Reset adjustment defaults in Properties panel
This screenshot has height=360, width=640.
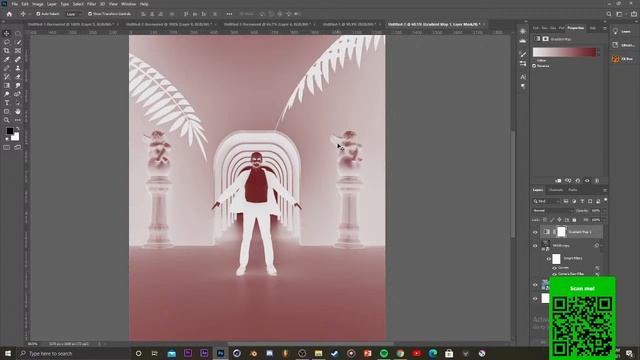(x=578, y=180)
